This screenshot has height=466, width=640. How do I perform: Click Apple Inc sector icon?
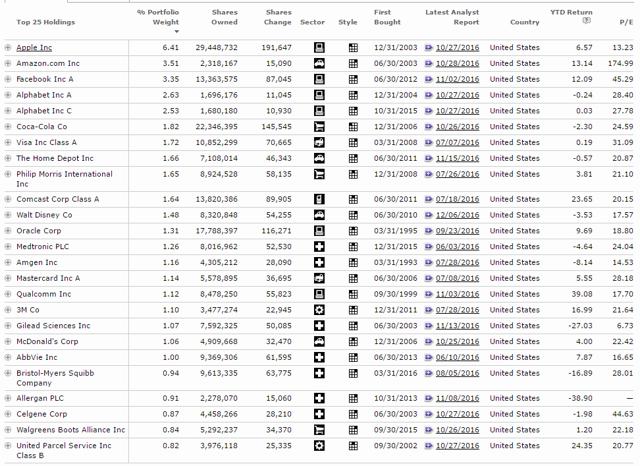point(319,48)
